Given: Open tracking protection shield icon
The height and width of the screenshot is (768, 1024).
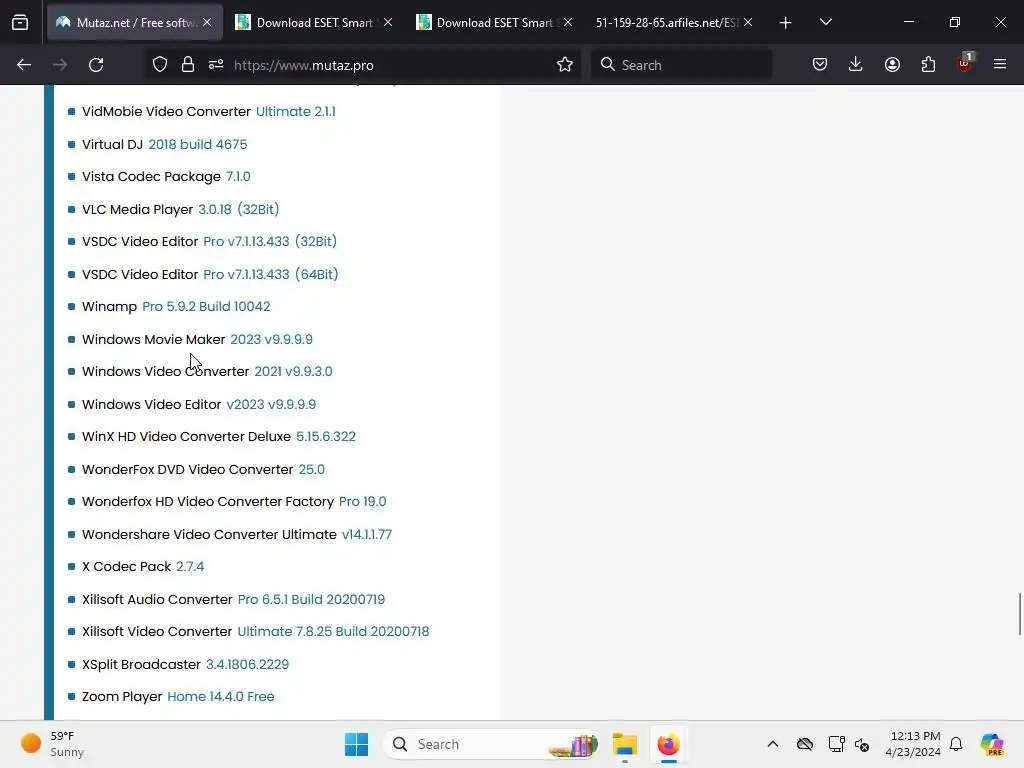Looking at the screenshot, I should [x=160, y=65].
